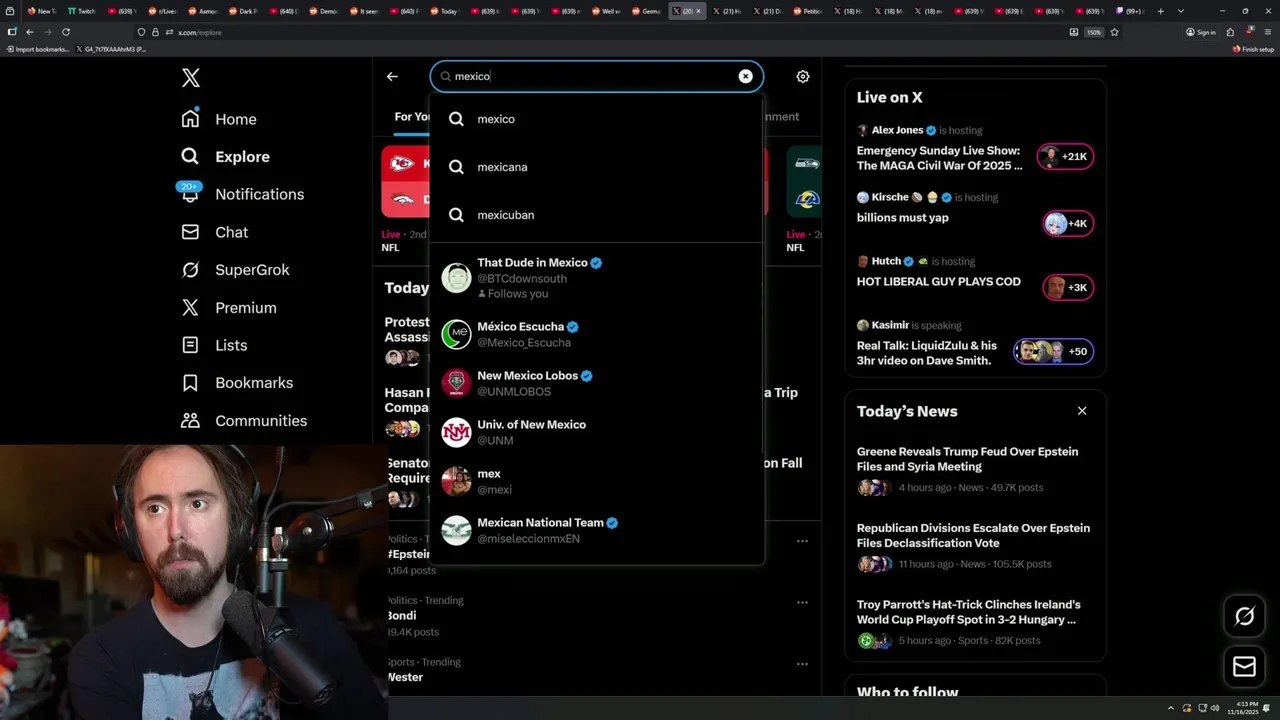Open Bookmarks from the sidebar

coord(237,383)
